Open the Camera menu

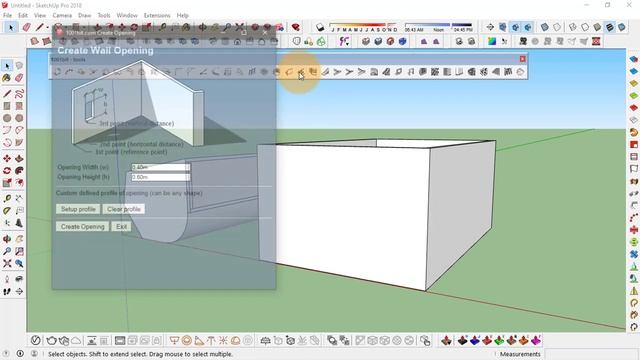tap(62, 16)
